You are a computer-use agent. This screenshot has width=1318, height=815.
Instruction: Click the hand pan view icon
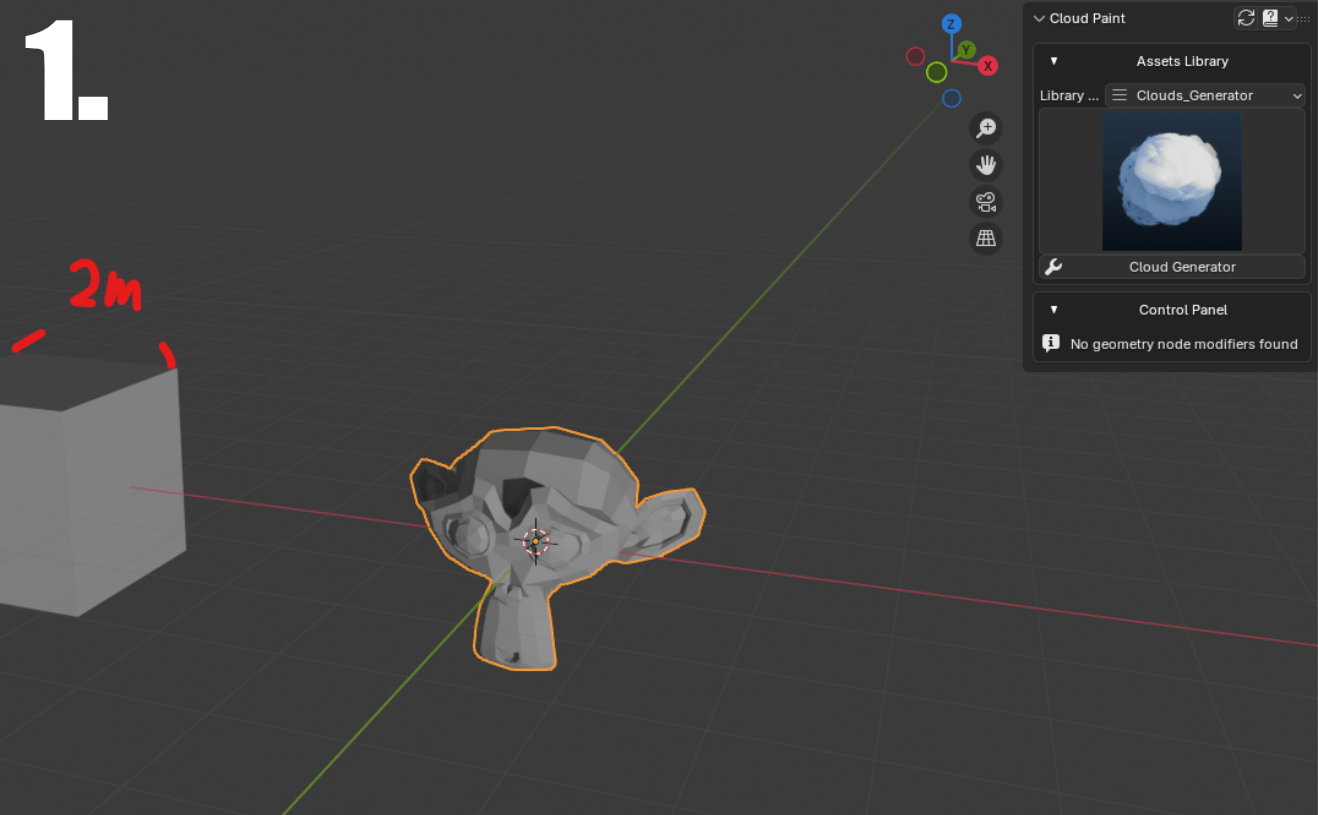(986, 165)
